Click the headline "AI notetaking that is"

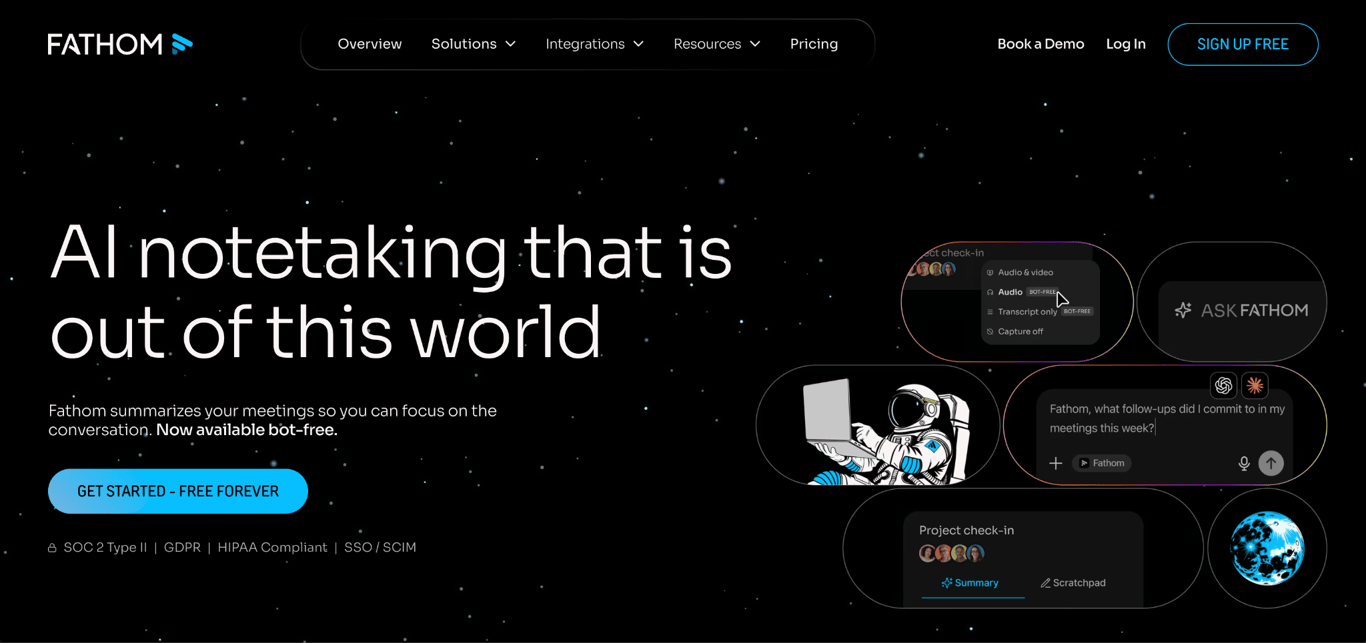(391, 252)
